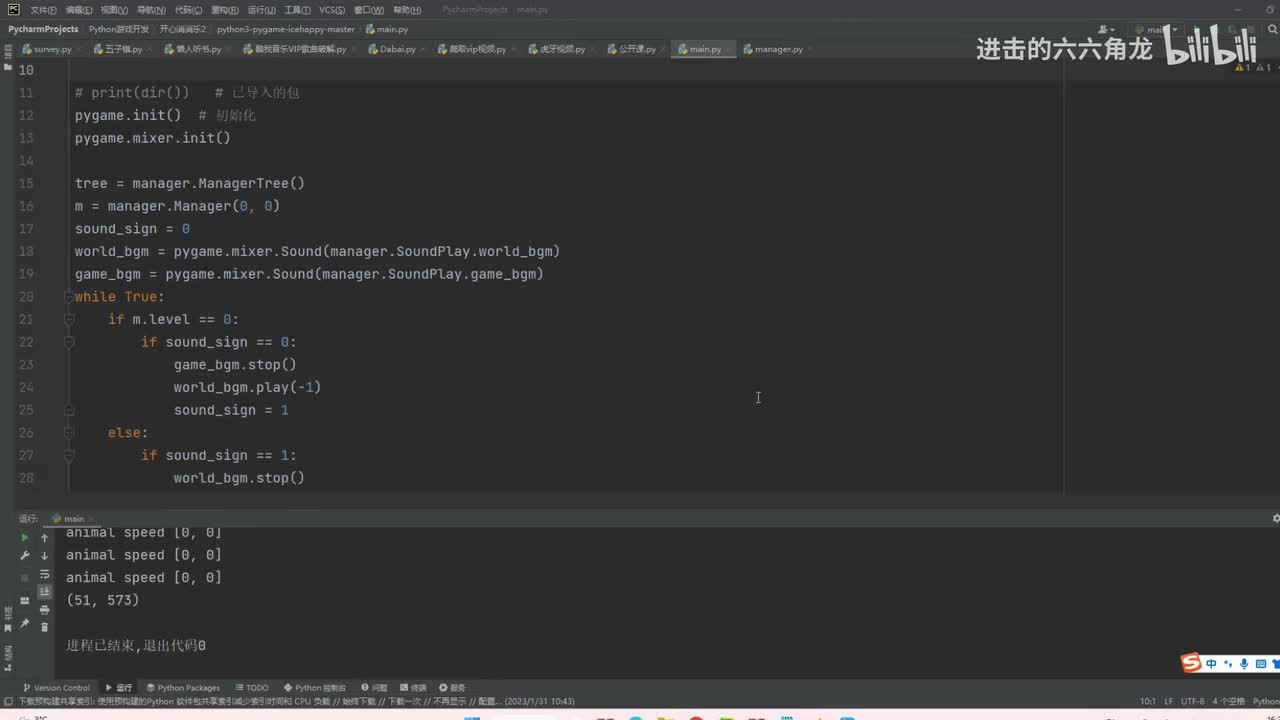Open the Python 控制台 tool window
This screenshot has width=1280, height=720.
click(x=314, y=688)
